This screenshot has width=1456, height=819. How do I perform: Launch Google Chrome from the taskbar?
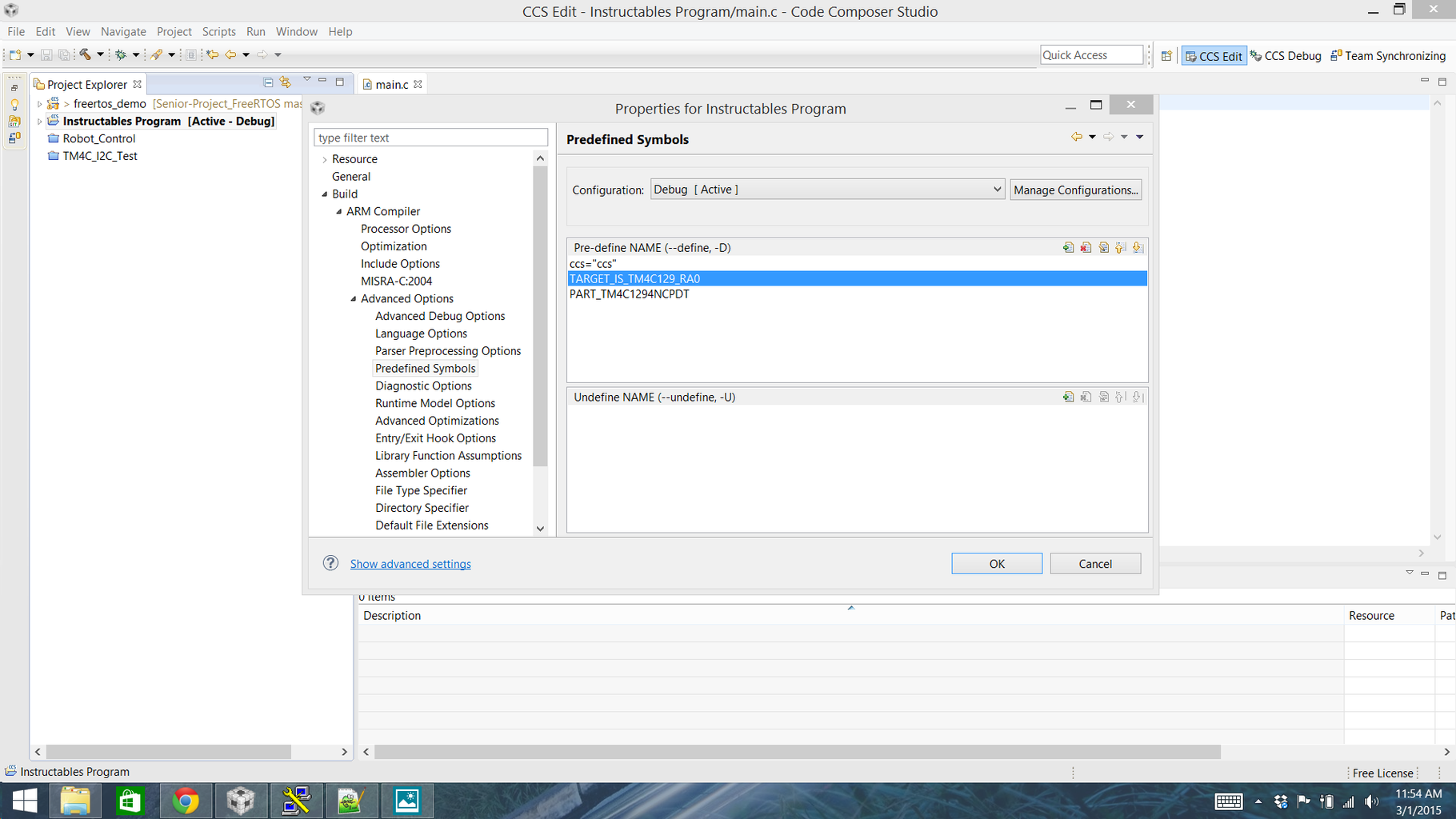186,800
